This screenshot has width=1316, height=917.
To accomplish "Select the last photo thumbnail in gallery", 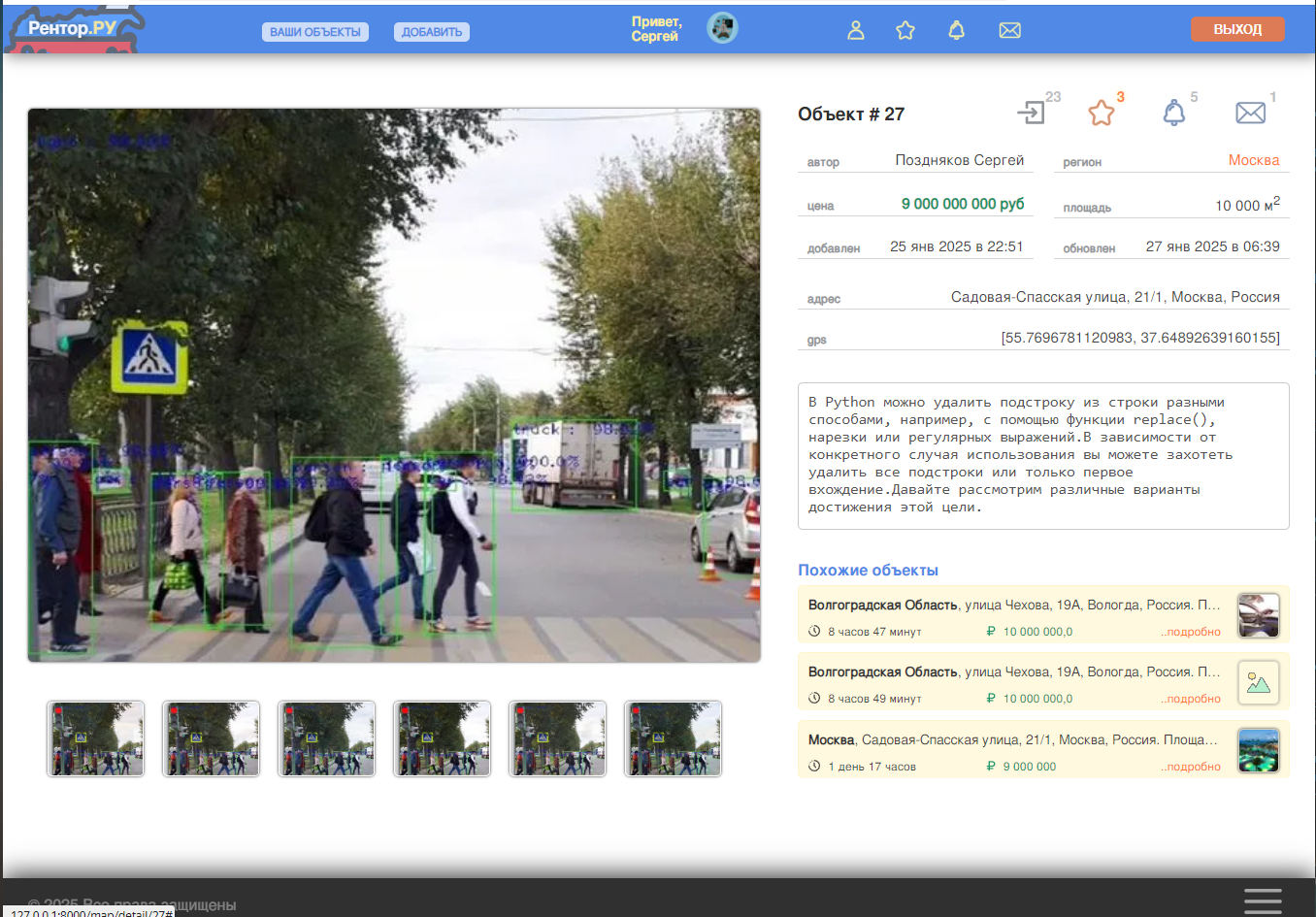I will click(674, 738).
